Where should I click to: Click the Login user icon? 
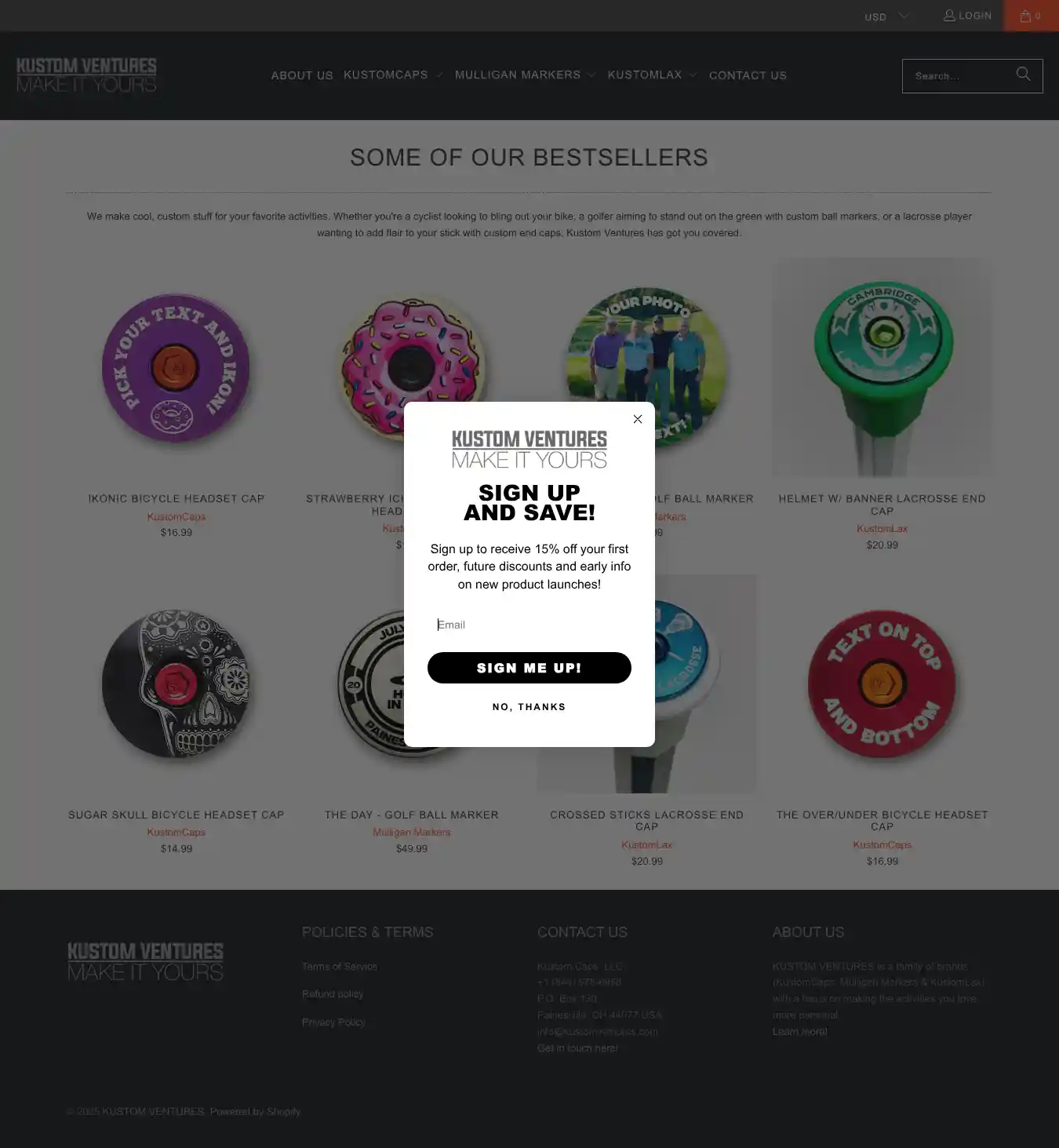pyautogui.click(x=949, y=16)
